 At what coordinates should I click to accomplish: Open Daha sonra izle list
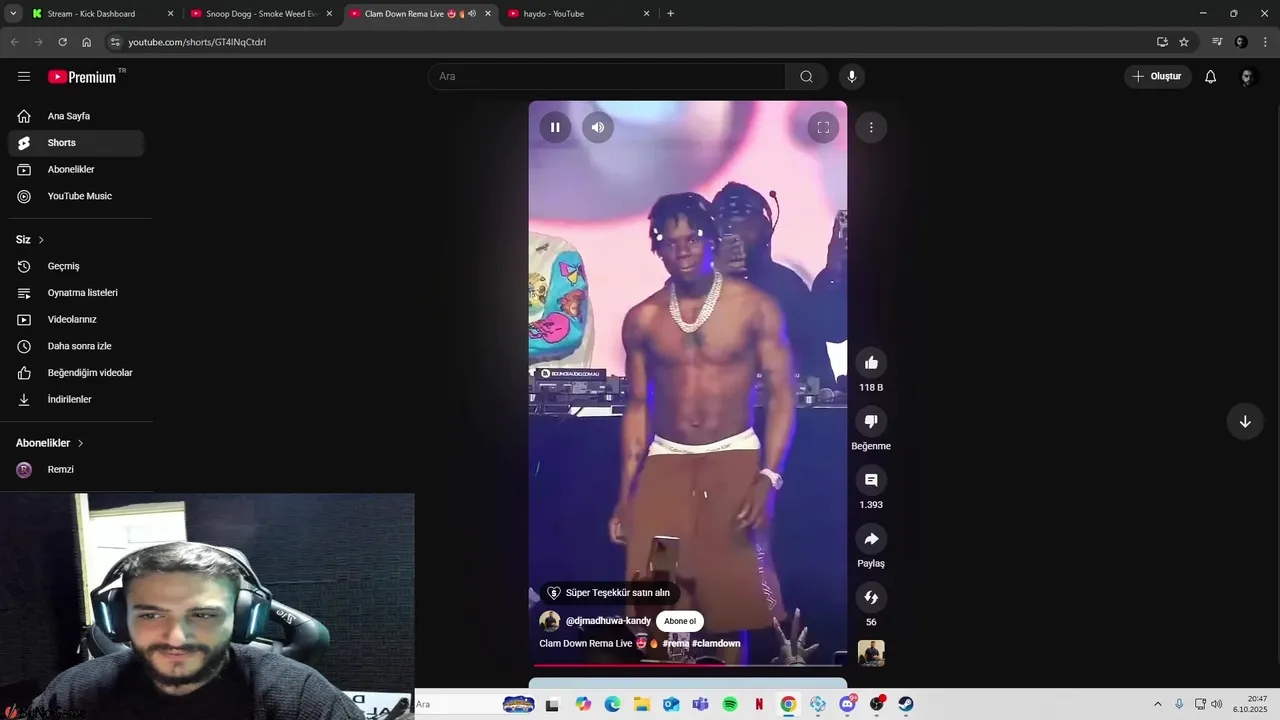76,346
